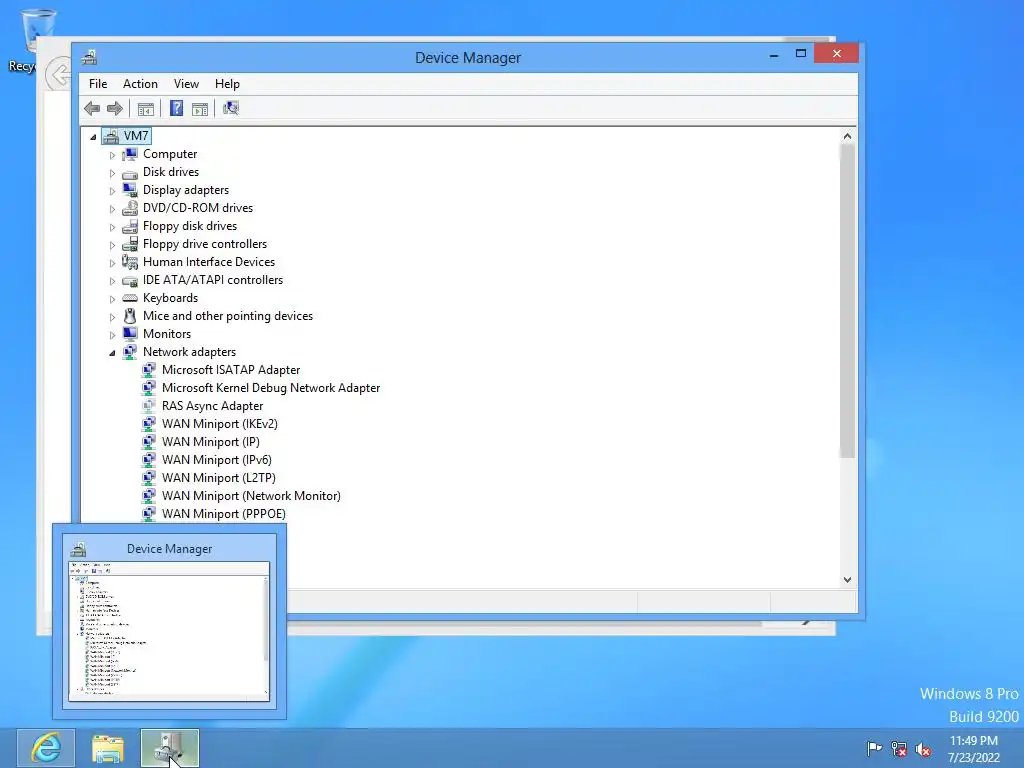1024x768 pixels.
Task: Open the Action Center flag tray icon
Action: [x=874, y=748]
